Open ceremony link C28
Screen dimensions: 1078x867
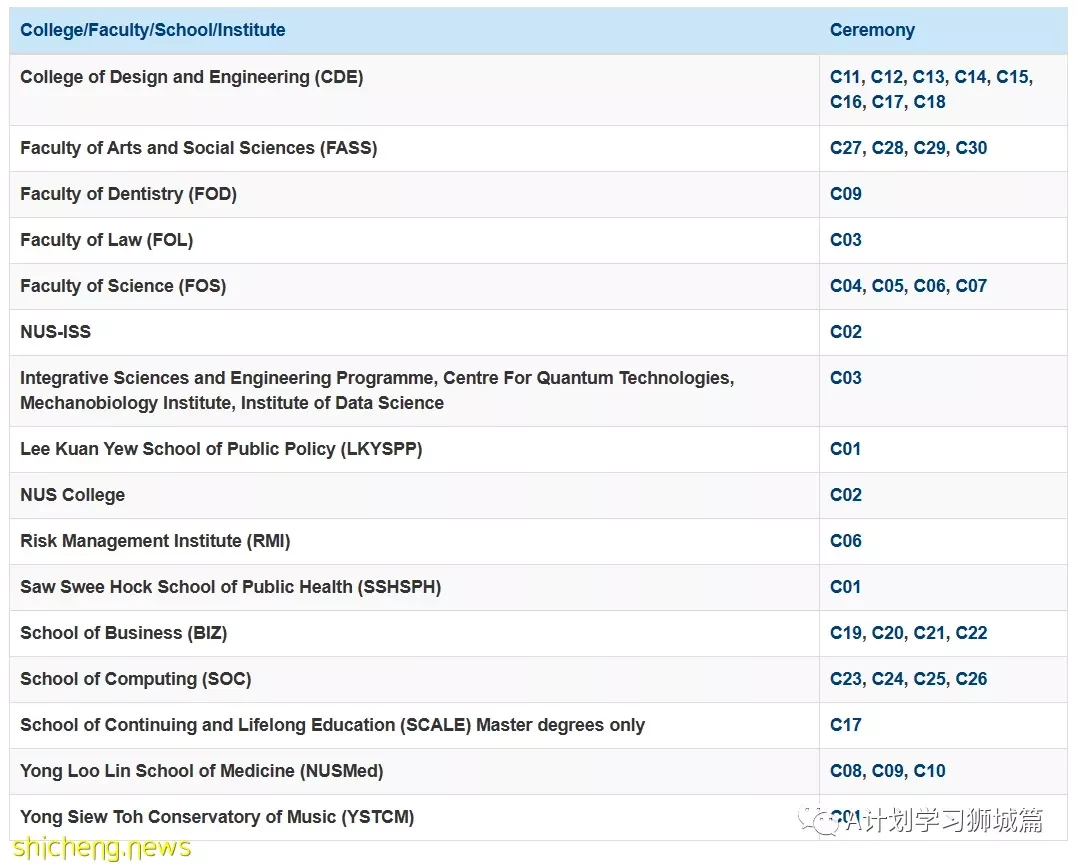pyautogui.click(x=888, y=148)
